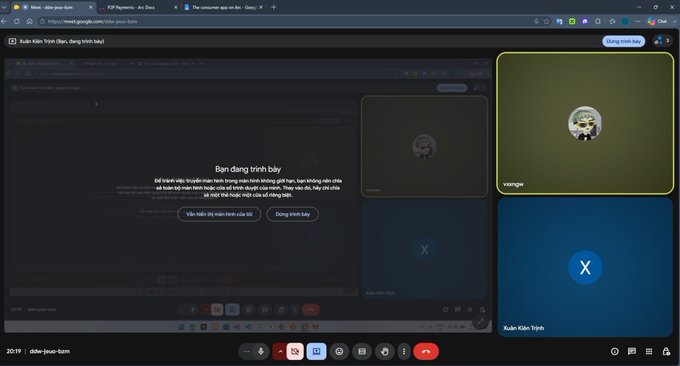680x366 pixels.
Task: Expand the shared-screen preview with corner arrow
Action: (480, 322)
